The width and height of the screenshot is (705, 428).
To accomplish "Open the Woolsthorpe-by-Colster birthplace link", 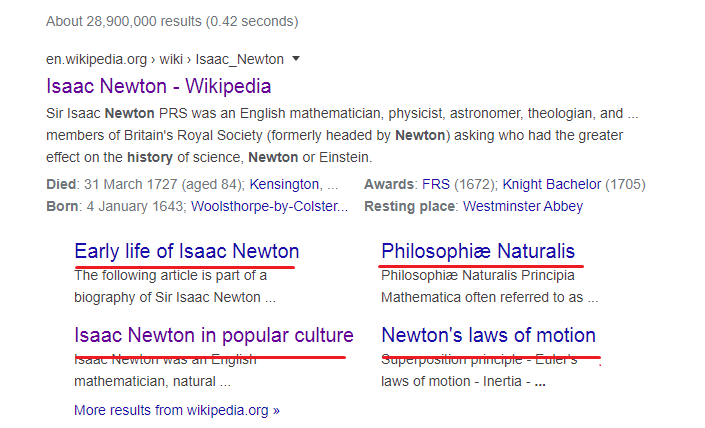I will click(x=269, y=206).
